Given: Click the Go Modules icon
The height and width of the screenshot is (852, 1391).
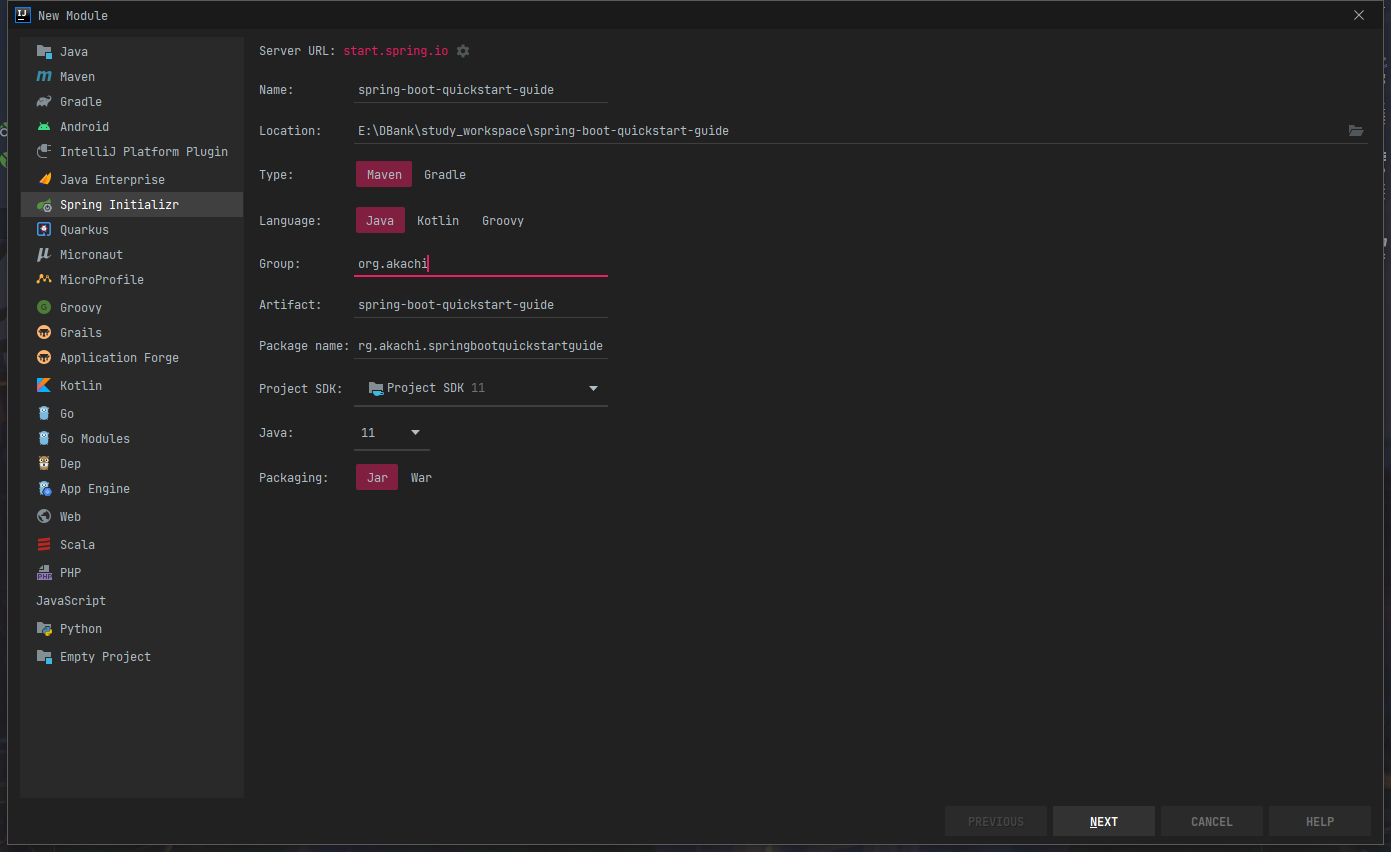Looking at the screenshot, I should point(44,438).
